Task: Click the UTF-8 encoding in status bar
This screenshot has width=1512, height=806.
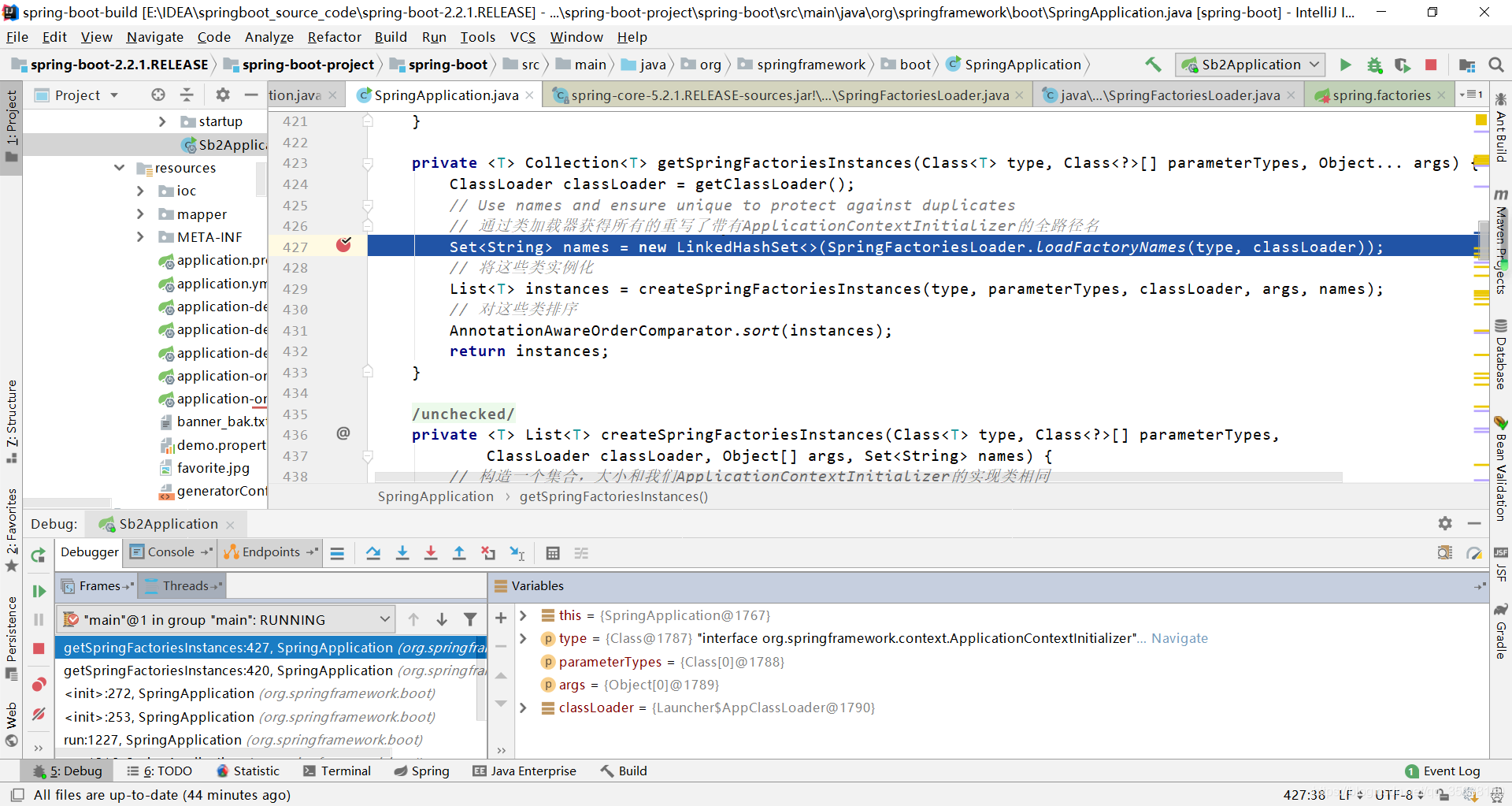Action: click(1399, 794)
